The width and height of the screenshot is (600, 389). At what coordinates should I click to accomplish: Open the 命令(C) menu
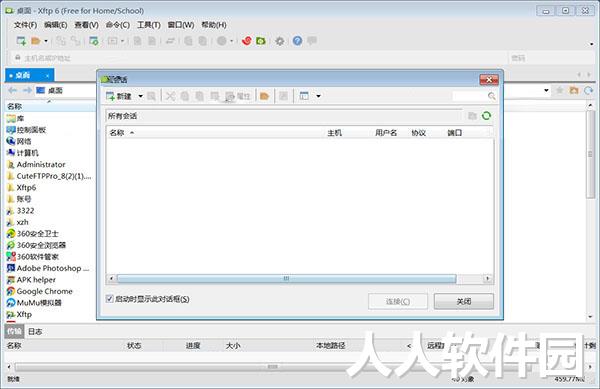click(x=117, y=25)
